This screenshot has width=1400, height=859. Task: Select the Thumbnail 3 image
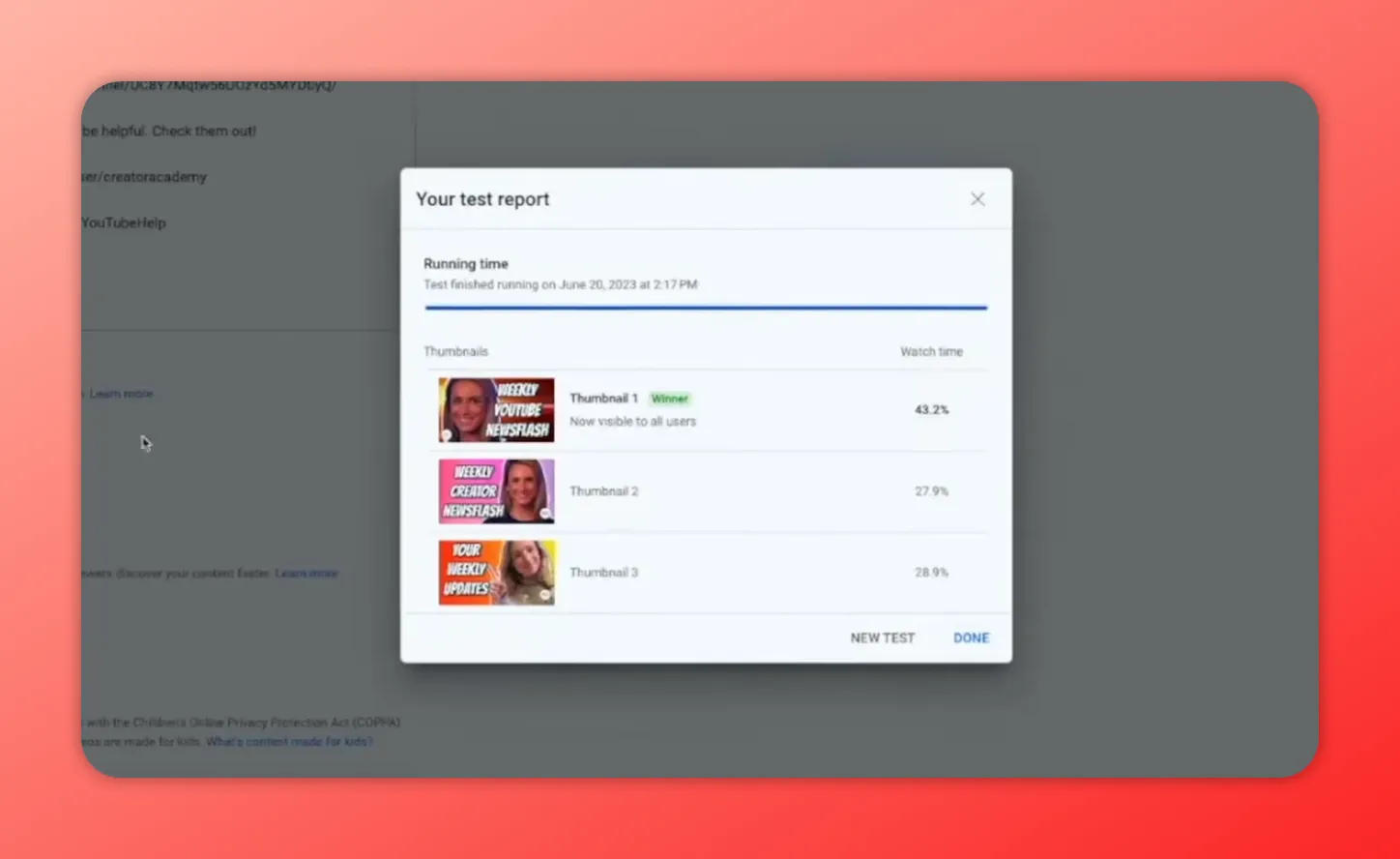496,573
